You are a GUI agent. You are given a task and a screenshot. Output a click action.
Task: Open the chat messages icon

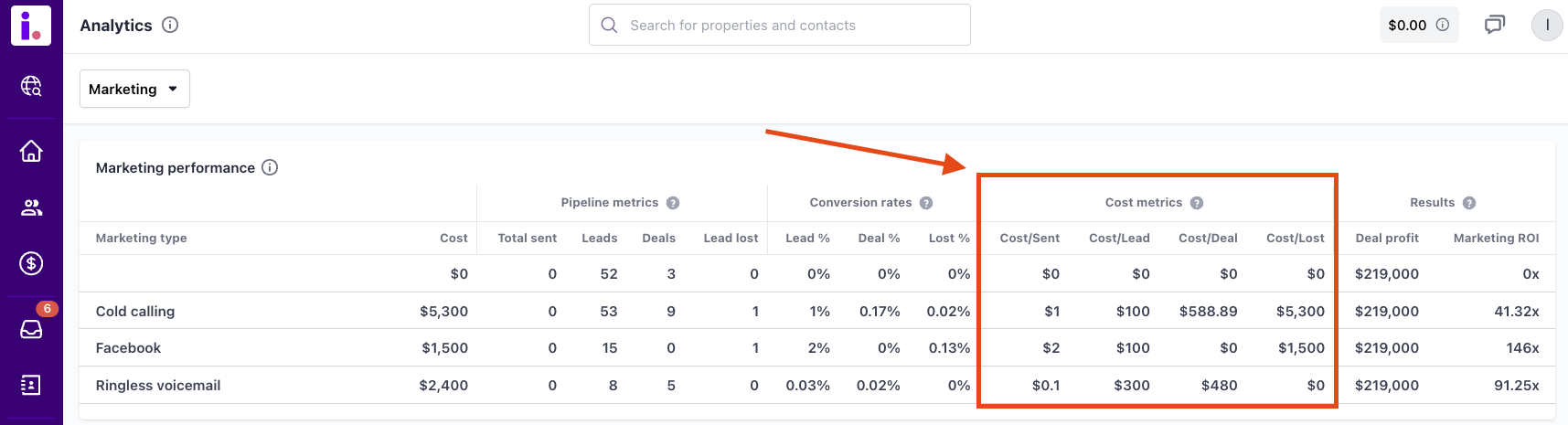[1495, 25]
